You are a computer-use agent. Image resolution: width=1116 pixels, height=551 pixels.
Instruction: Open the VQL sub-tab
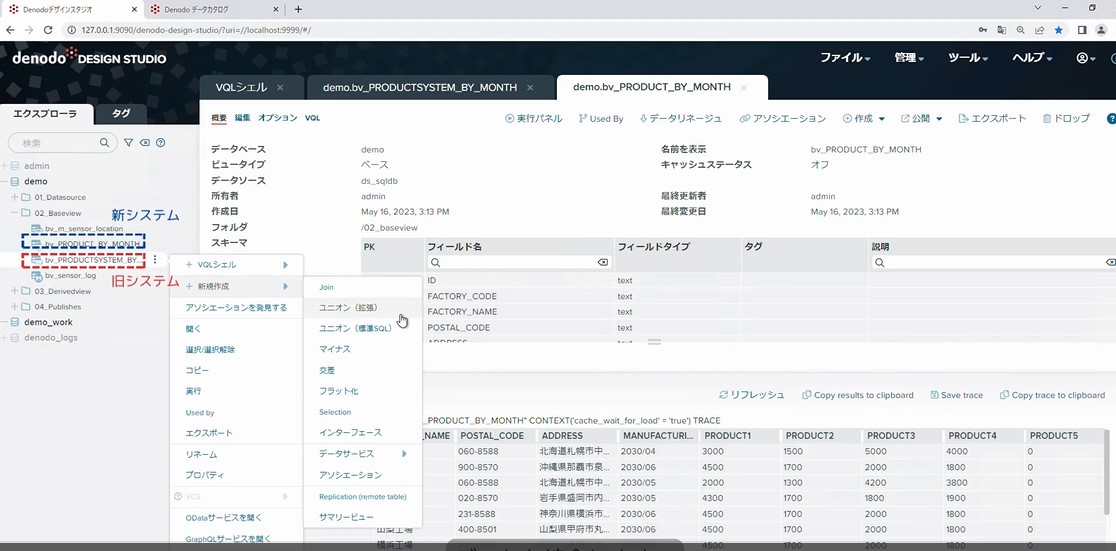(x=312, y=118)
